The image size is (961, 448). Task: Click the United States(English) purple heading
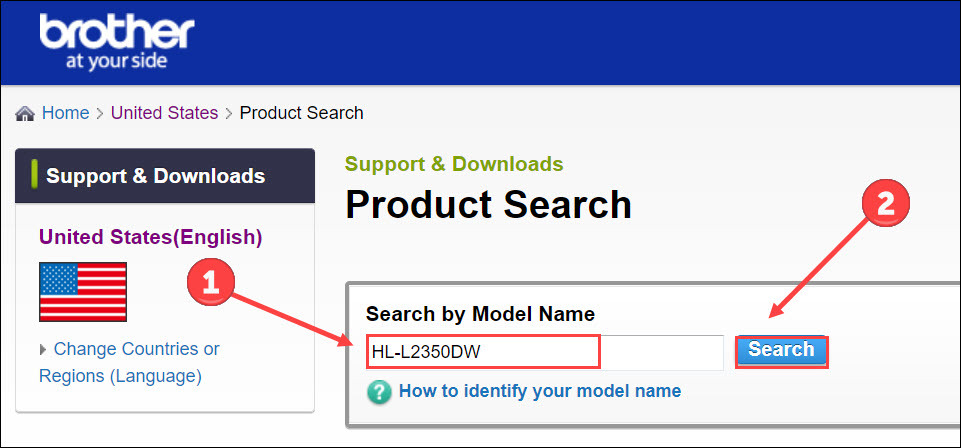[150, 237]
